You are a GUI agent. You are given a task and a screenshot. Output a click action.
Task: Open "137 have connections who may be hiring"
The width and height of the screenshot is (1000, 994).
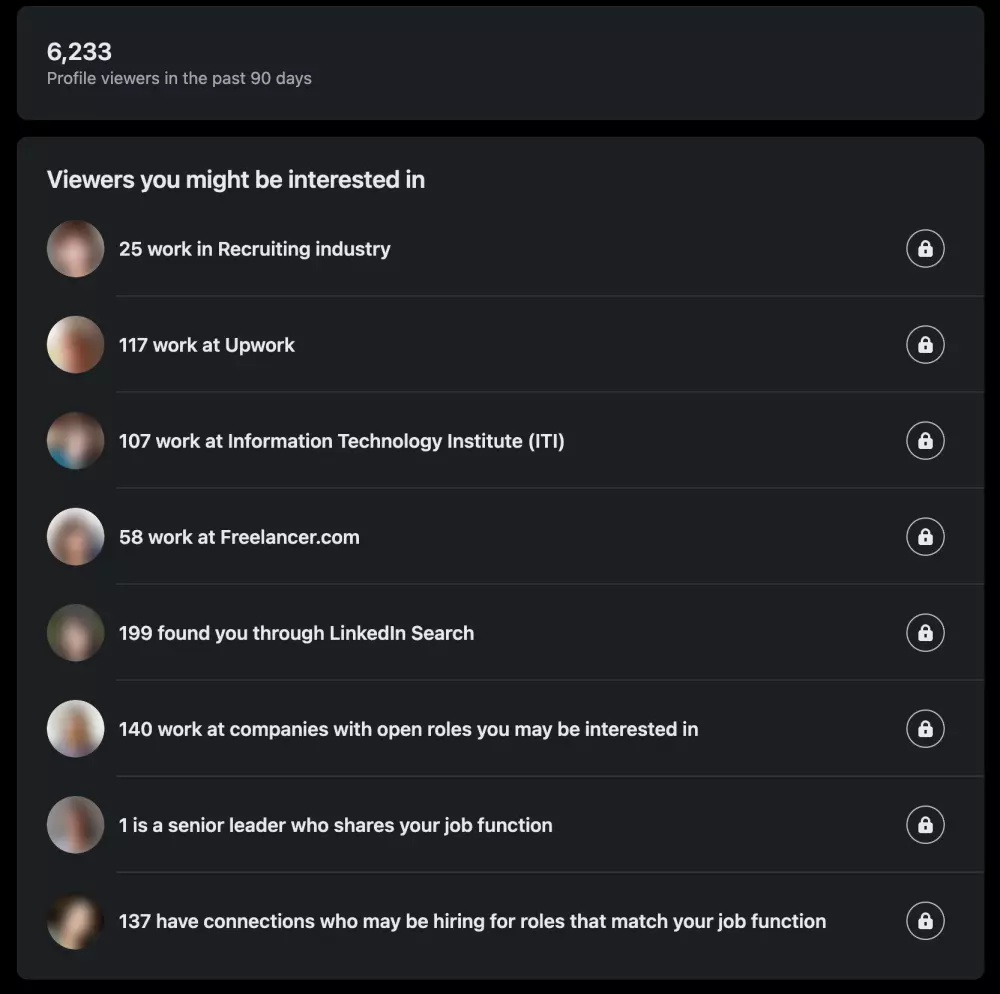point(472,921)
